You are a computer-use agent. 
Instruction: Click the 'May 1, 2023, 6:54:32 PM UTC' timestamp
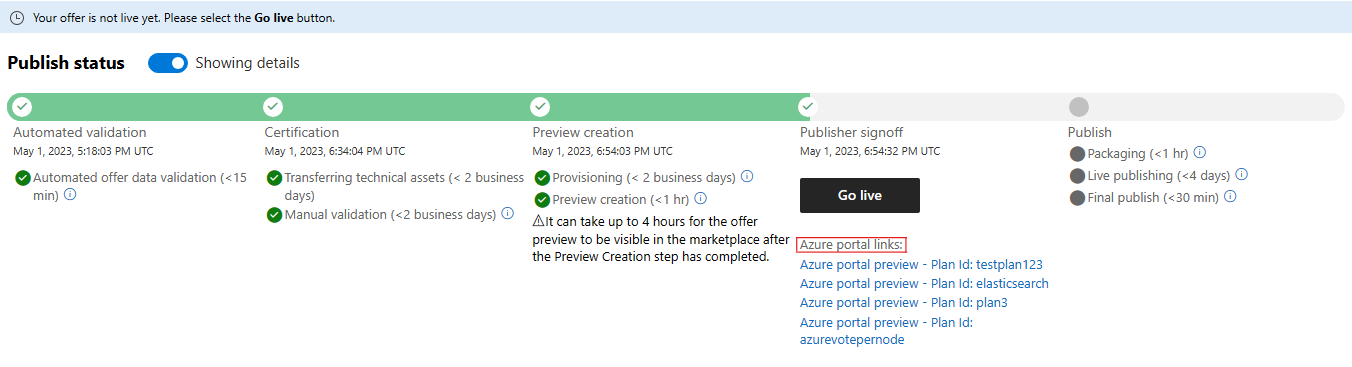(x=870, y=151)
